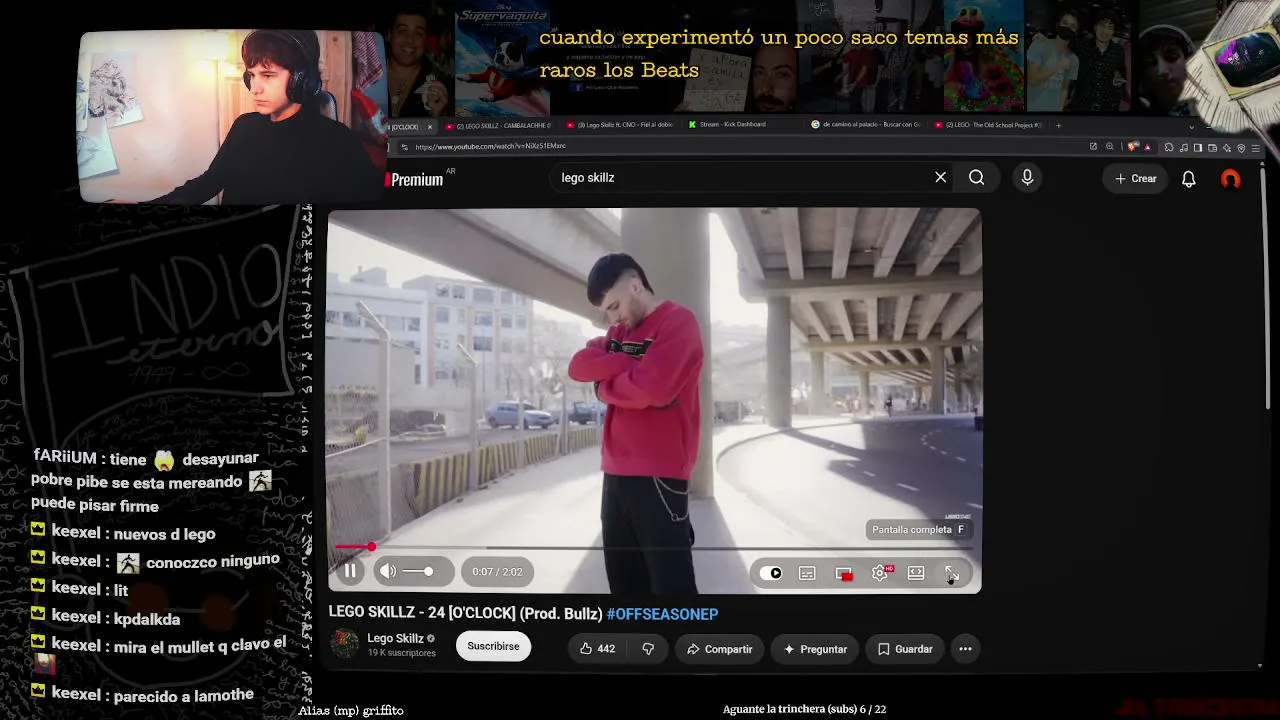Screen dimensions: 1280x720
Task: Toggle the autoplay switch in the player
Action: pos(771,573)
